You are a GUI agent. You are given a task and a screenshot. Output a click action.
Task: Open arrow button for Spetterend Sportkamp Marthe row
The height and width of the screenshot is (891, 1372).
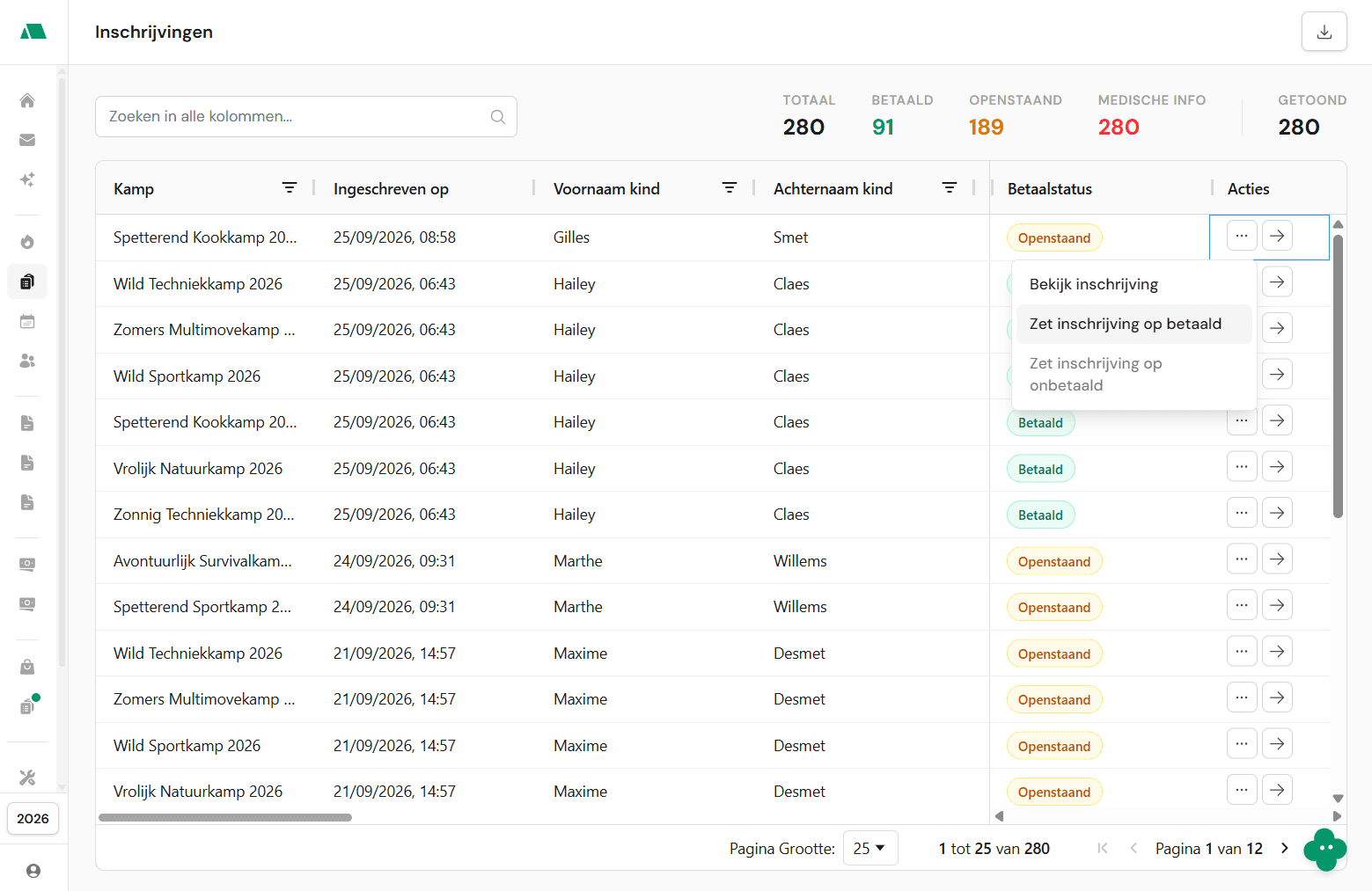[1277, 605]
